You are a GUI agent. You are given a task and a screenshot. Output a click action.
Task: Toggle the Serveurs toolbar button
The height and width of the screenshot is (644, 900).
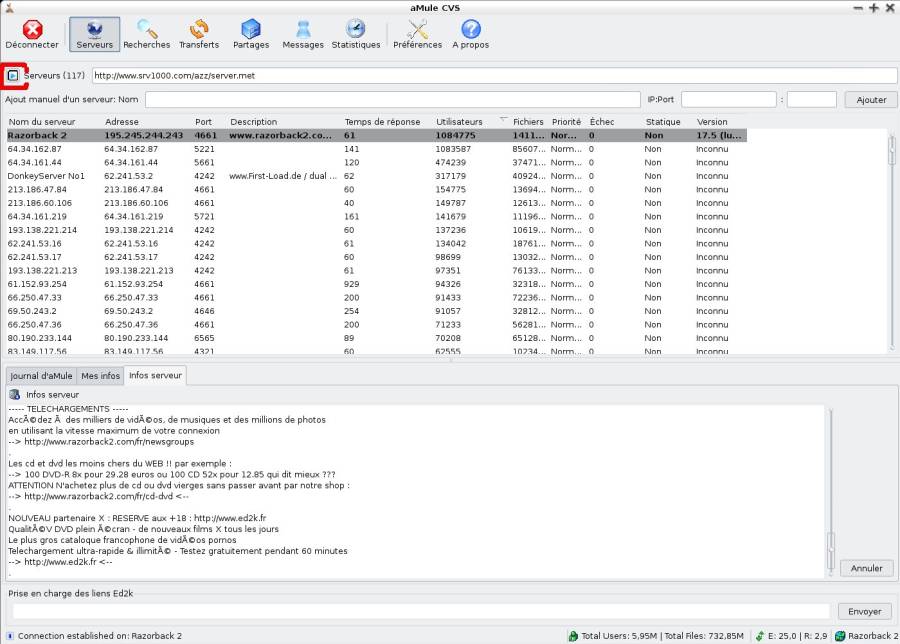point(95,34)
